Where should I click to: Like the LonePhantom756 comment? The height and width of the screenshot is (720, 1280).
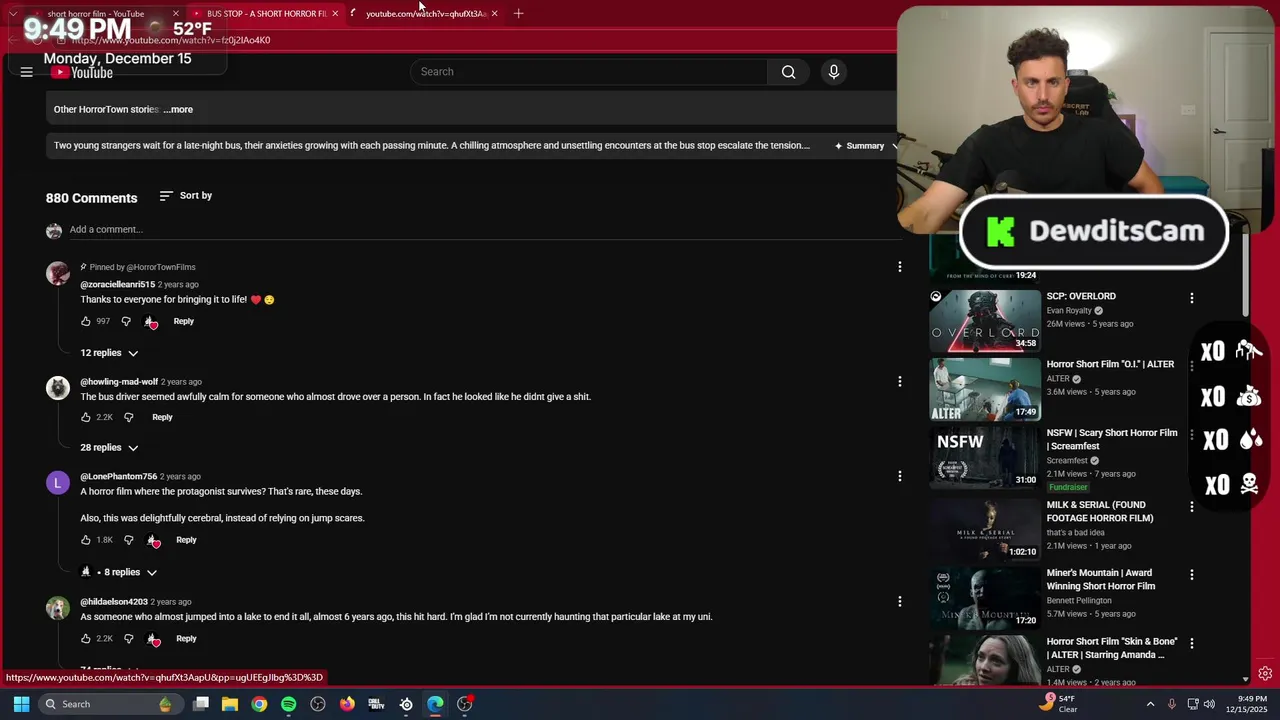coord(86,540)
